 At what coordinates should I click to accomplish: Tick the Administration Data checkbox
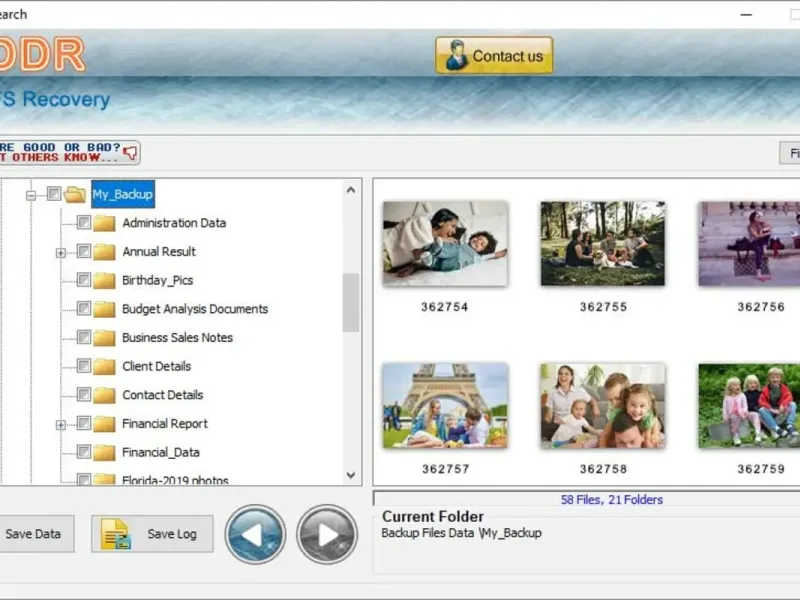click(84, 222)
